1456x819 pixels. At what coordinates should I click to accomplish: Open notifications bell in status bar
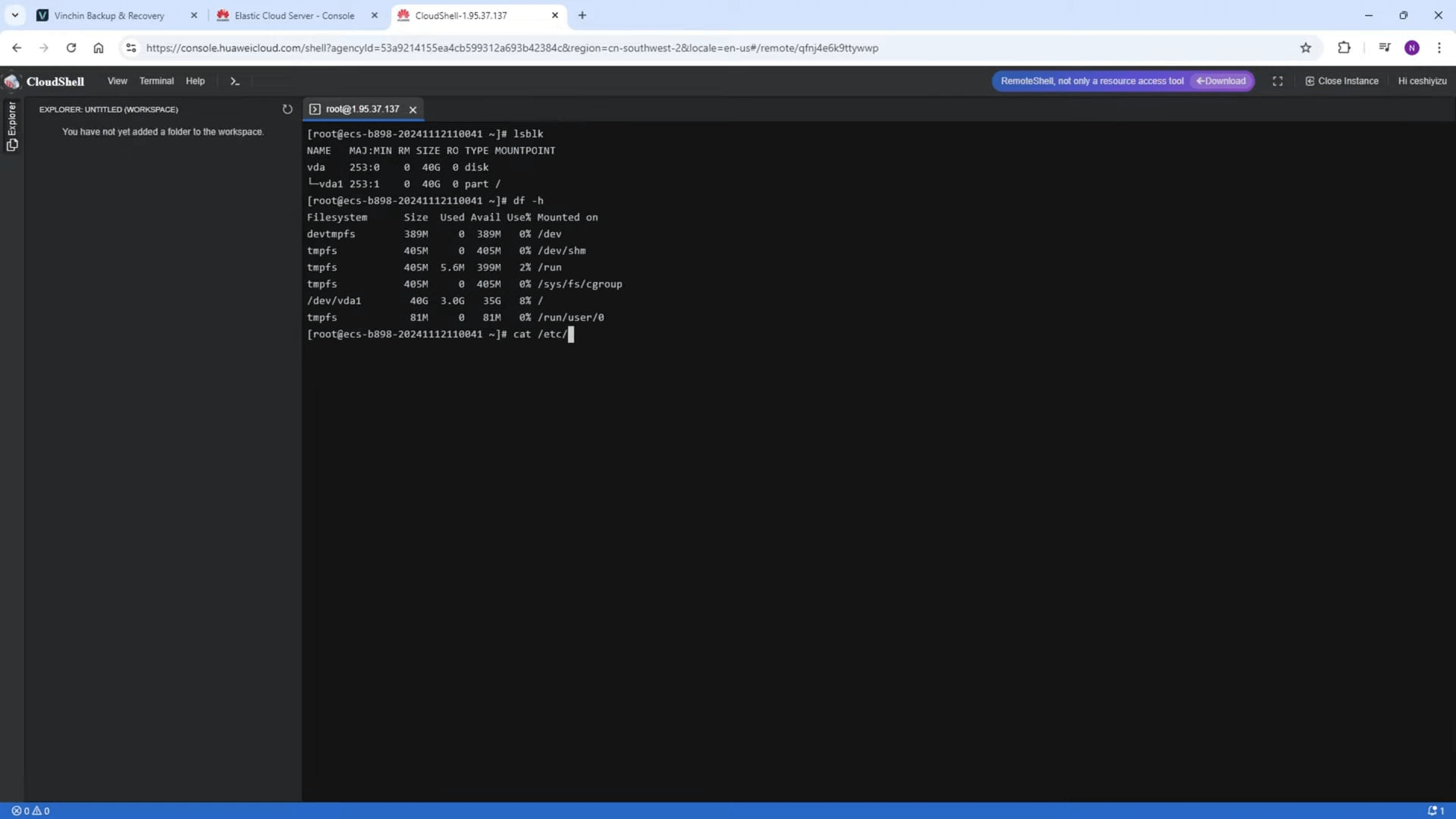click(x=1436, y=811)
